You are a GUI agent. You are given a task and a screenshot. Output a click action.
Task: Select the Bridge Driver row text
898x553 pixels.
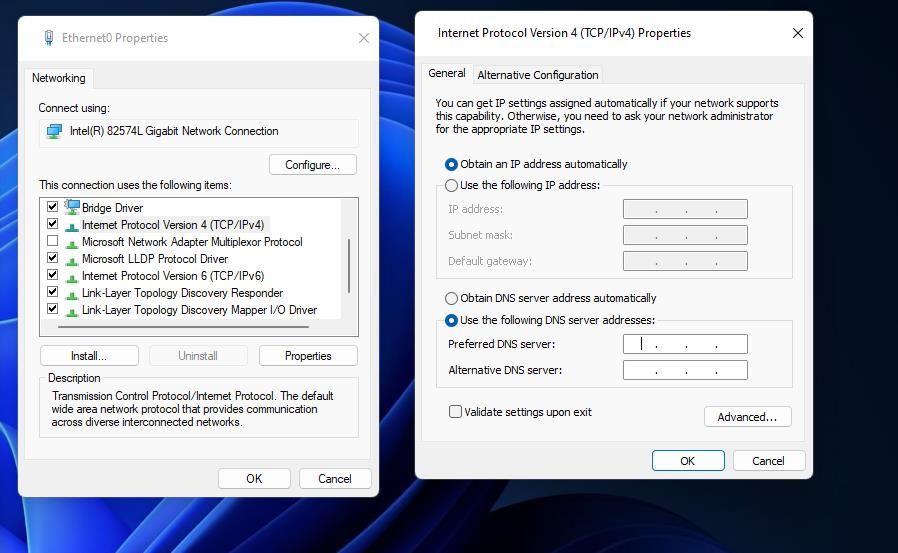pos(112,208)
